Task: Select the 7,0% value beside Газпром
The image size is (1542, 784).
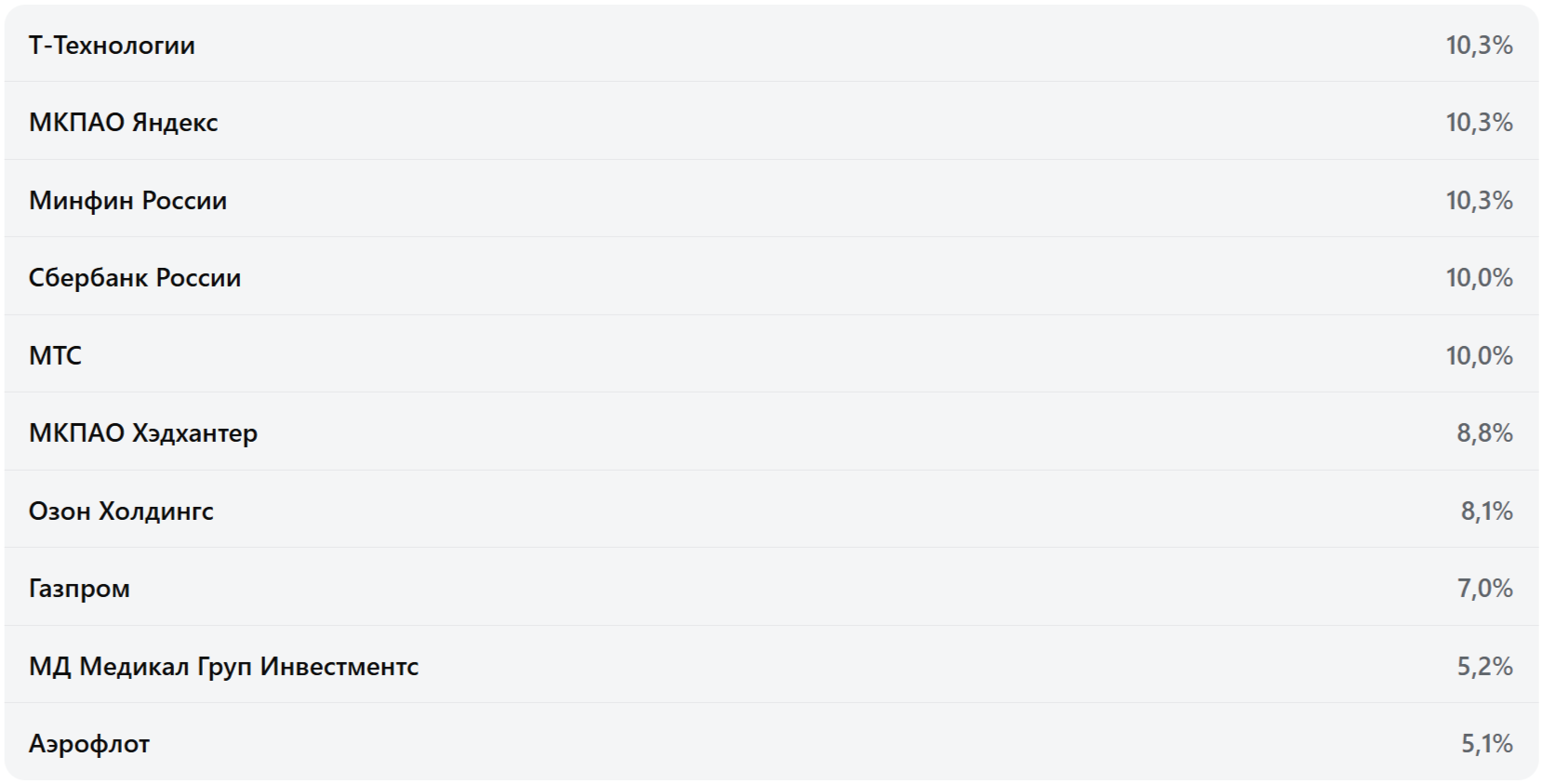Action: (x=1484, y=589)
